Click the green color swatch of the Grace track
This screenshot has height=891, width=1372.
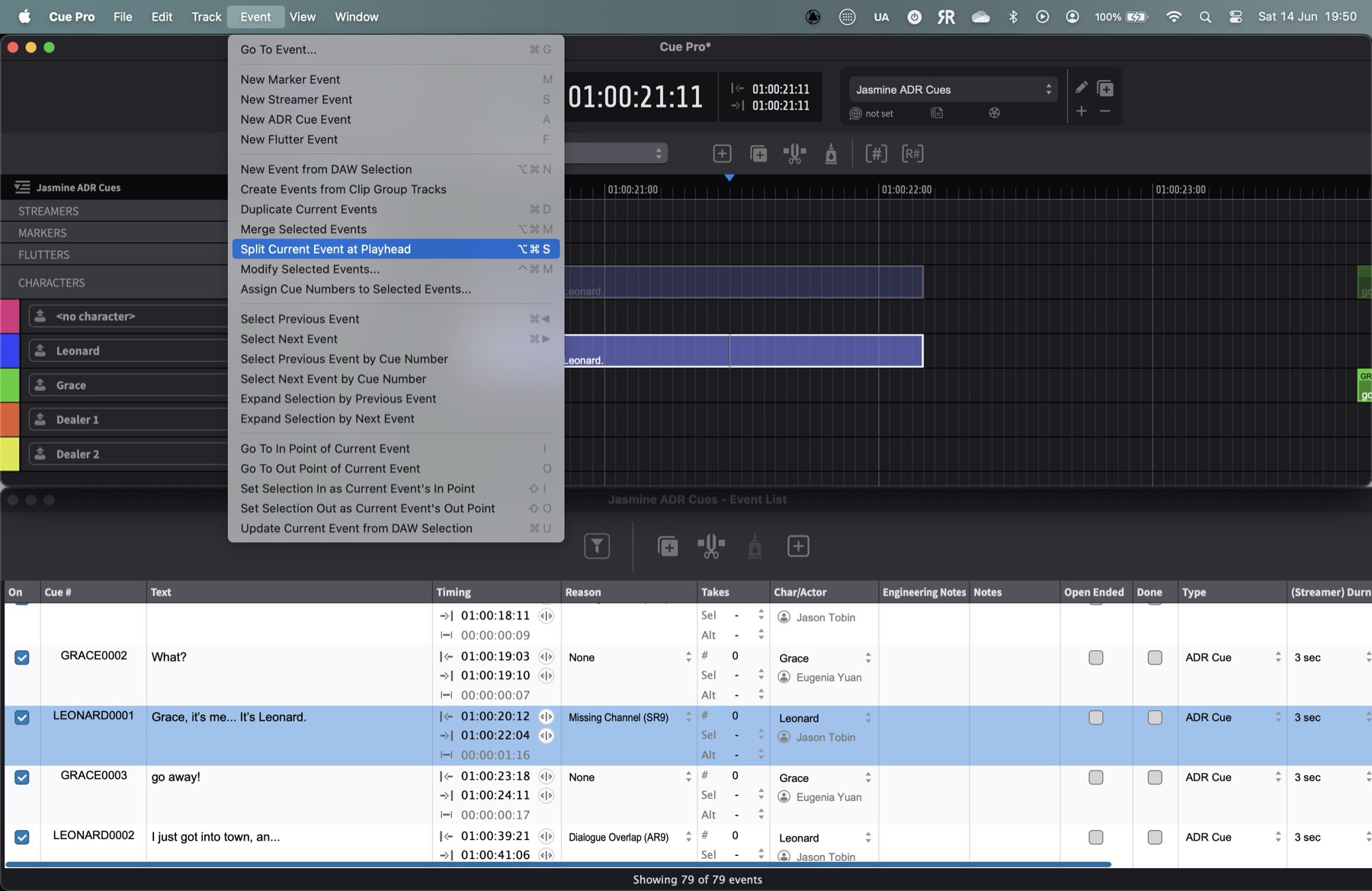click(10, 385)
